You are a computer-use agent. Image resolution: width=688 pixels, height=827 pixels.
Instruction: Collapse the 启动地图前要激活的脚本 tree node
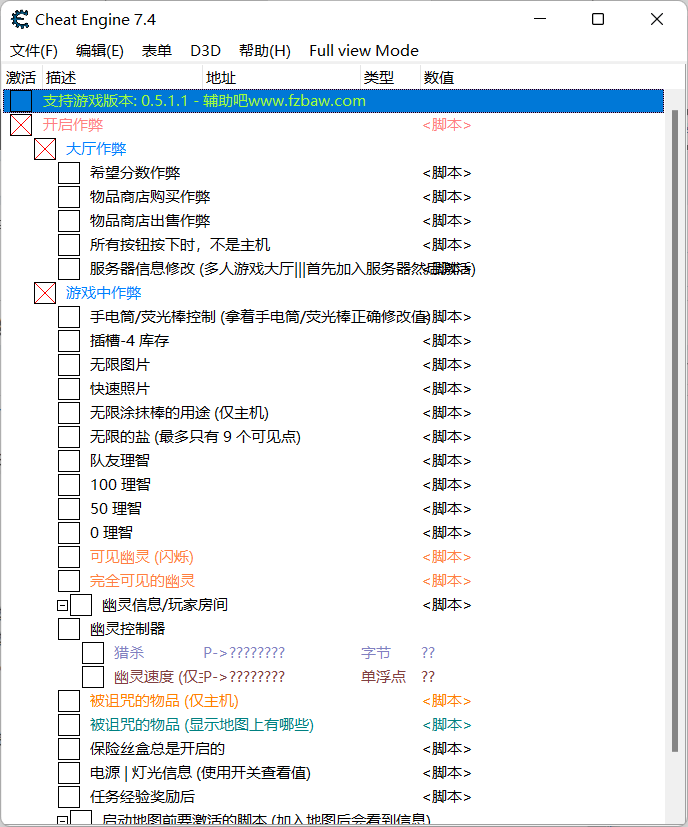click(62, 820)
